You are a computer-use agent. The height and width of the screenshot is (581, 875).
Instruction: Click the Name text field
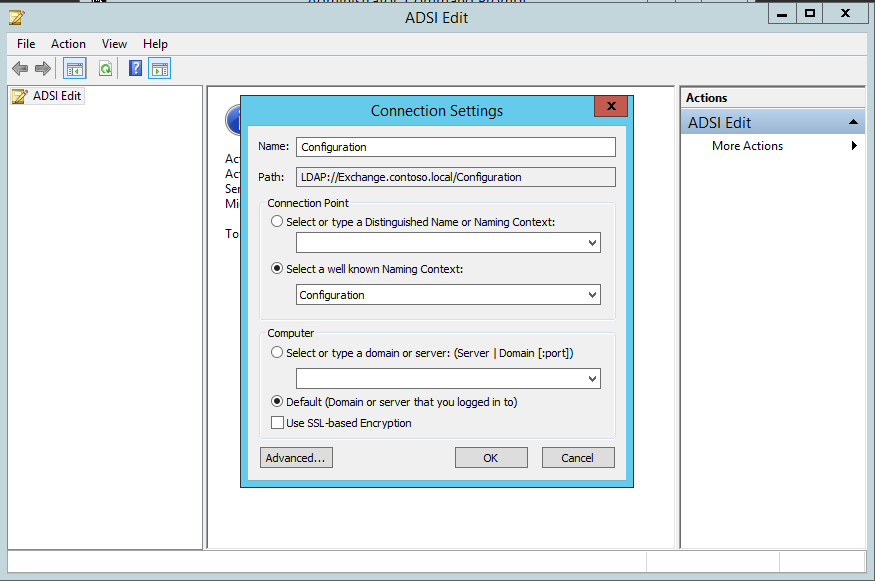[x=455, y=147]
